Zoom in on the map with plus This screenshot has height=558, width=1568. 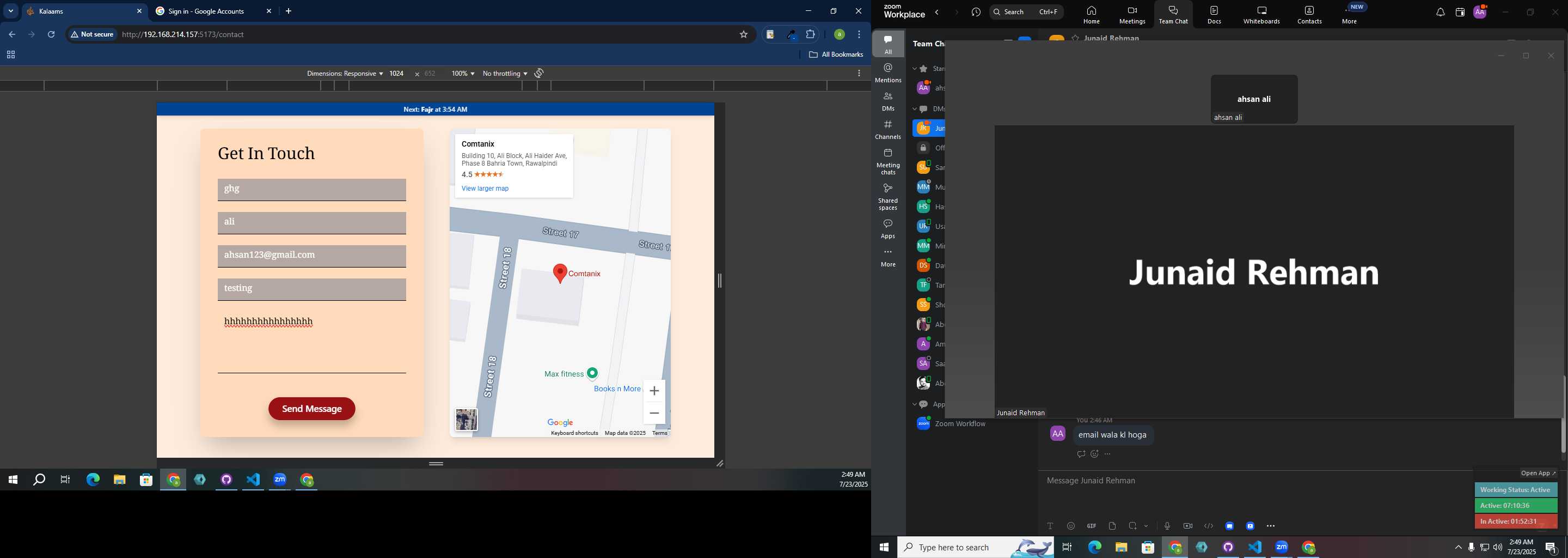coord(654,391)
